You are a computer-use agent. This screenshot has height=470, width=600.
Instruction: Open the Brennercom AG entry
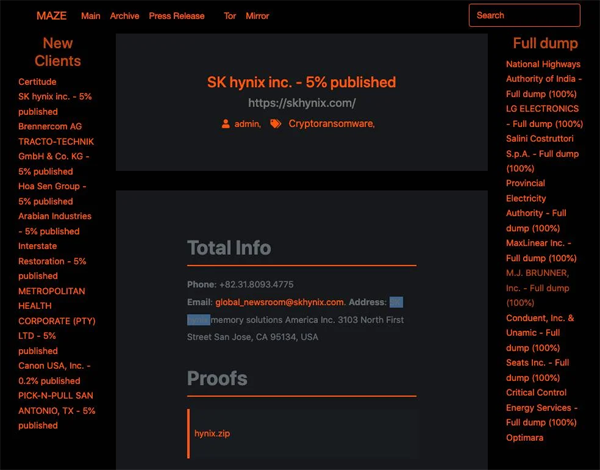click(x=50, y=127)
